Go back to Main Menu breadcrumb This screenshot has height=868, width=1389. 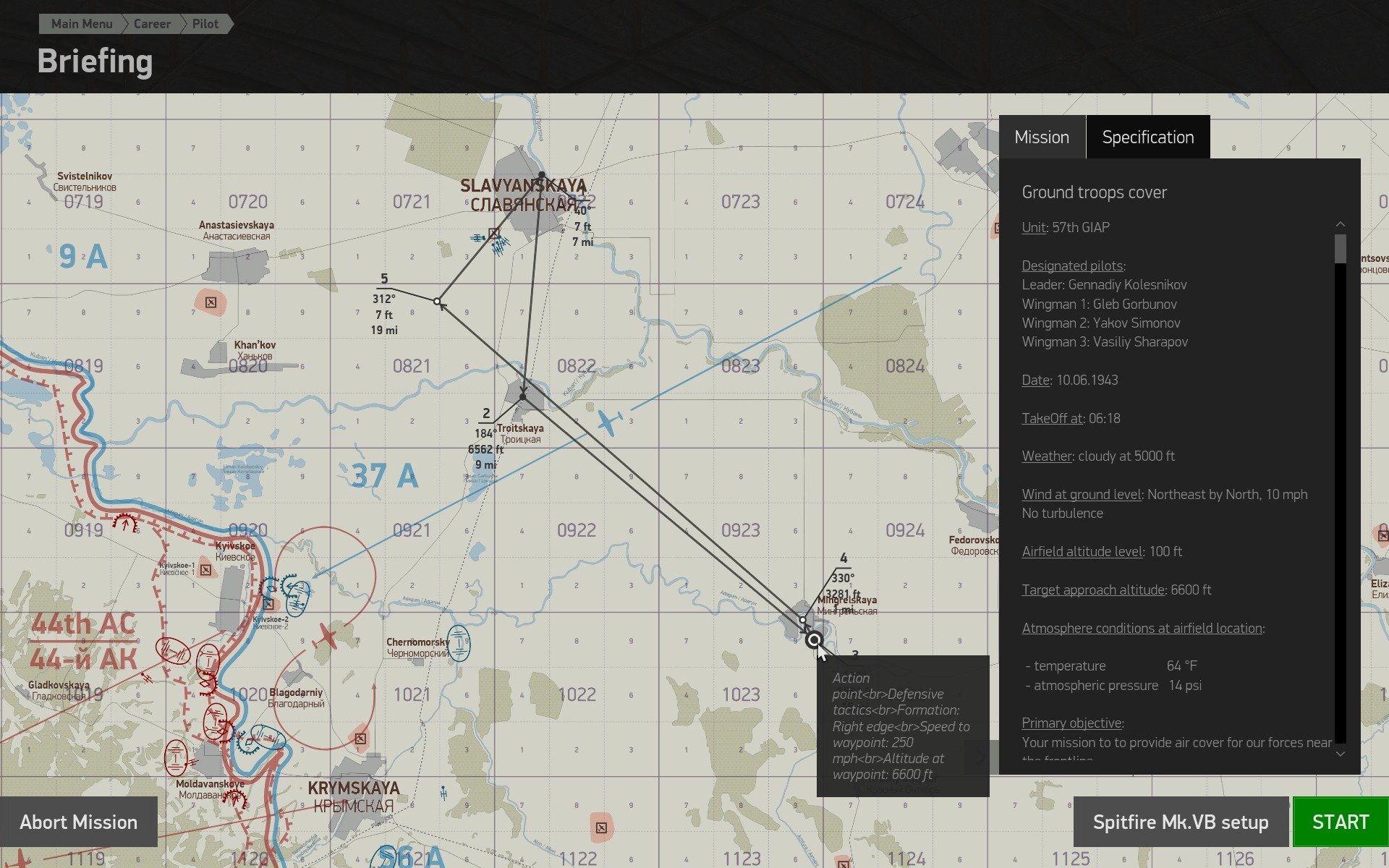(x=82, y=24)
